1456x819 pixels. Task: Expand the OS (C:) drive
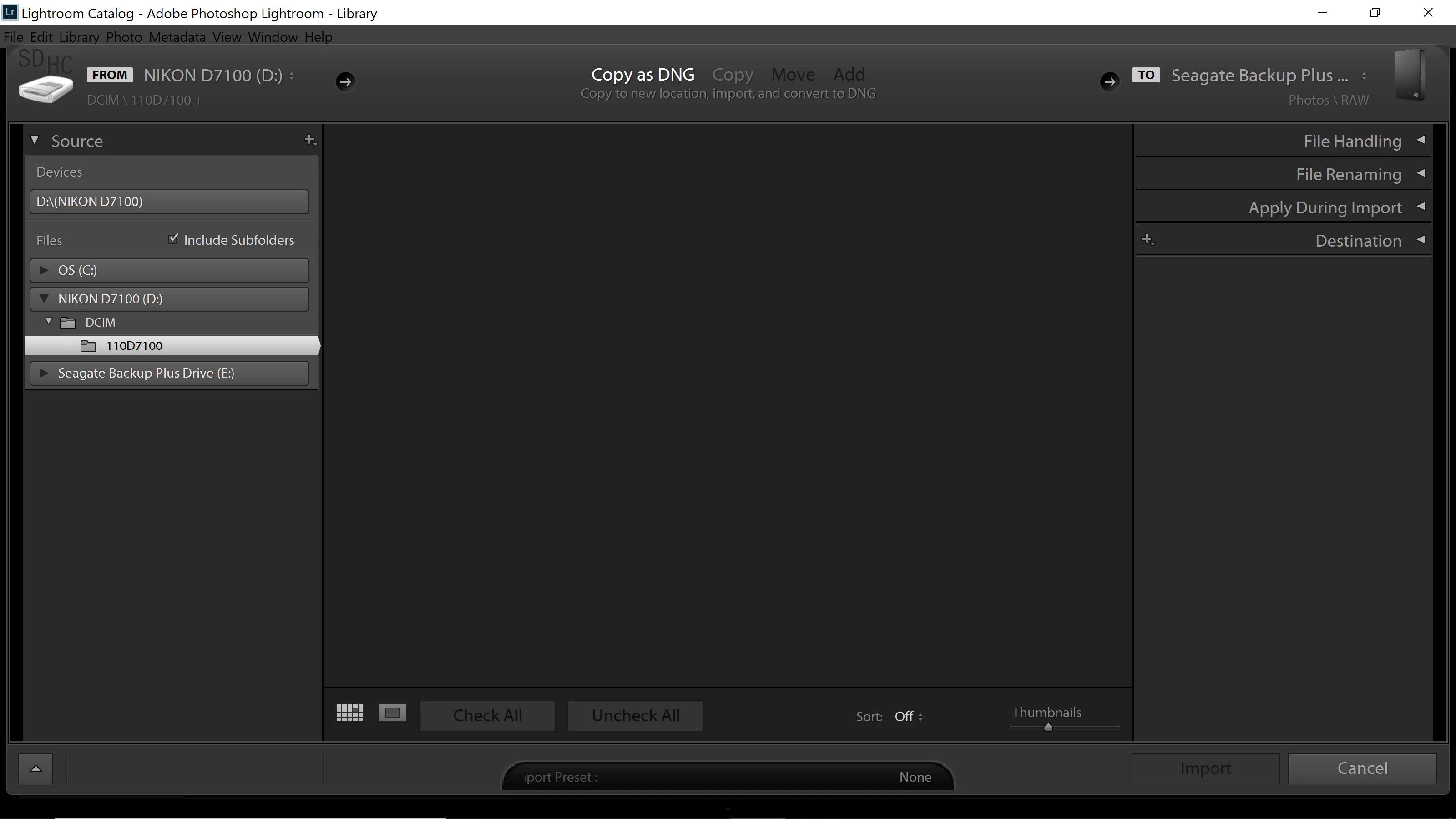pos(44,270)
